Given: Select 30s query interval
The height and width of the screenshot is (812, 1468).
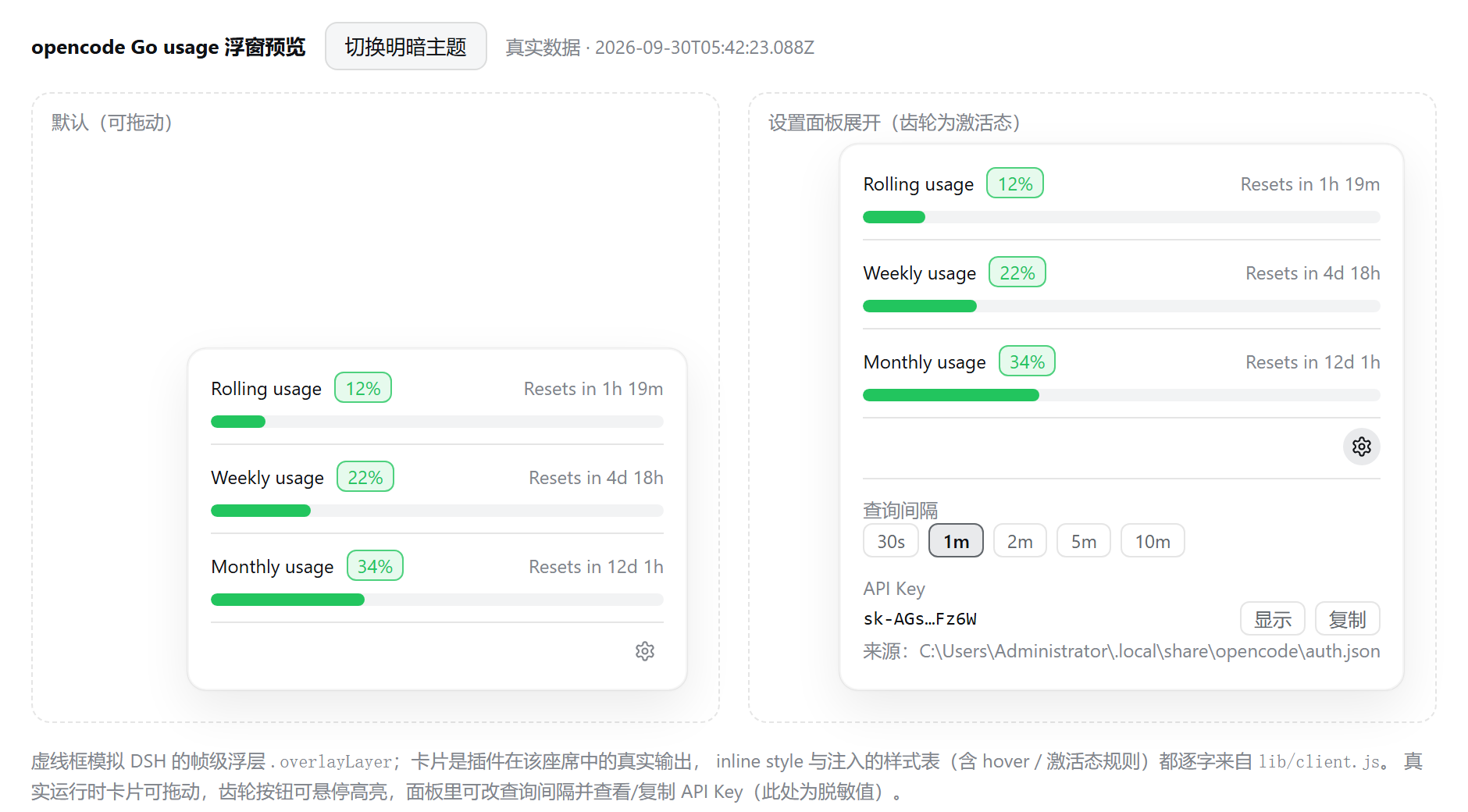Looking at the screenshot, I should [x=891, y=541].
